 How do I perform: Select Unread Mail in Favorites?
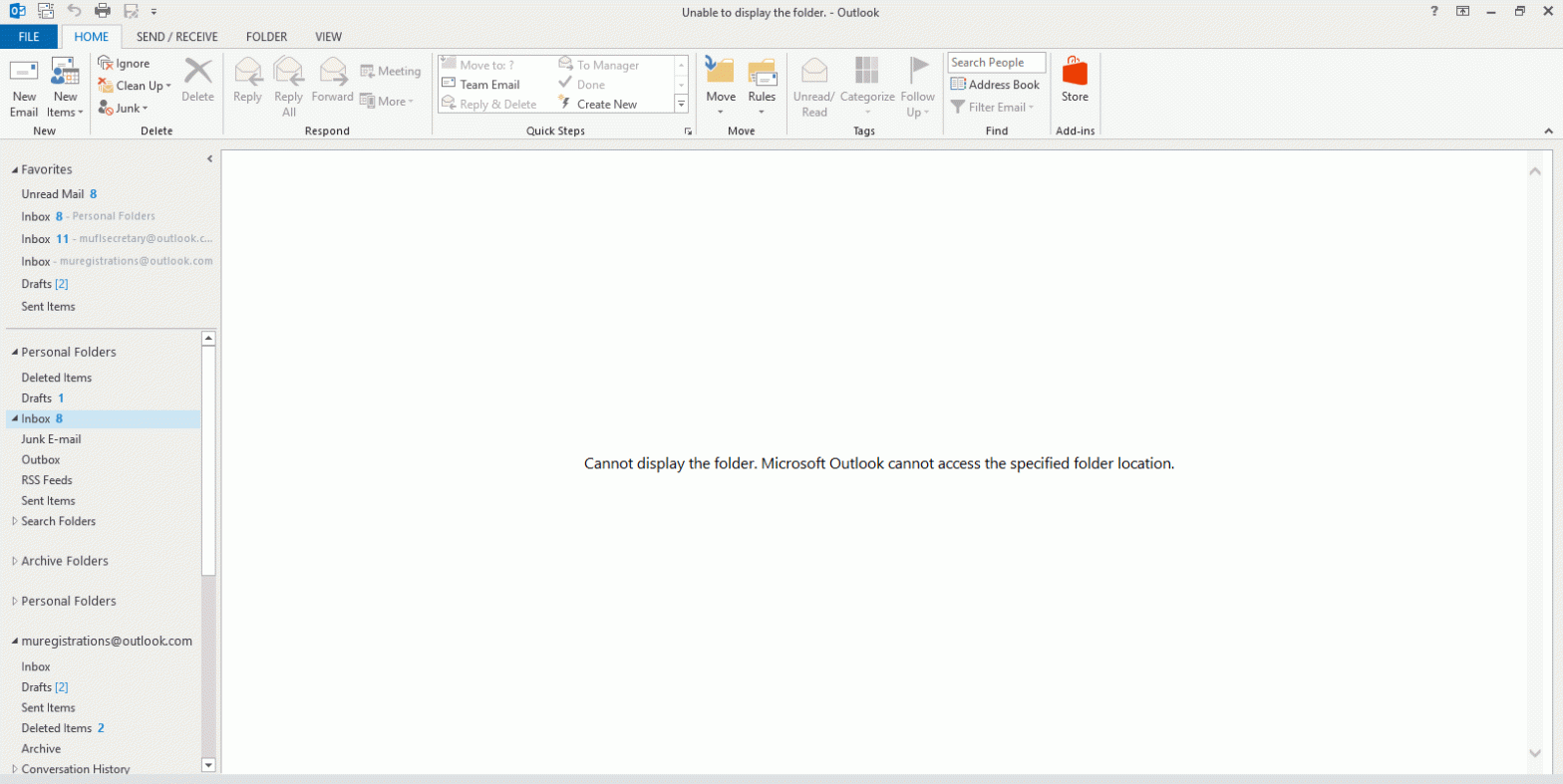53,194
